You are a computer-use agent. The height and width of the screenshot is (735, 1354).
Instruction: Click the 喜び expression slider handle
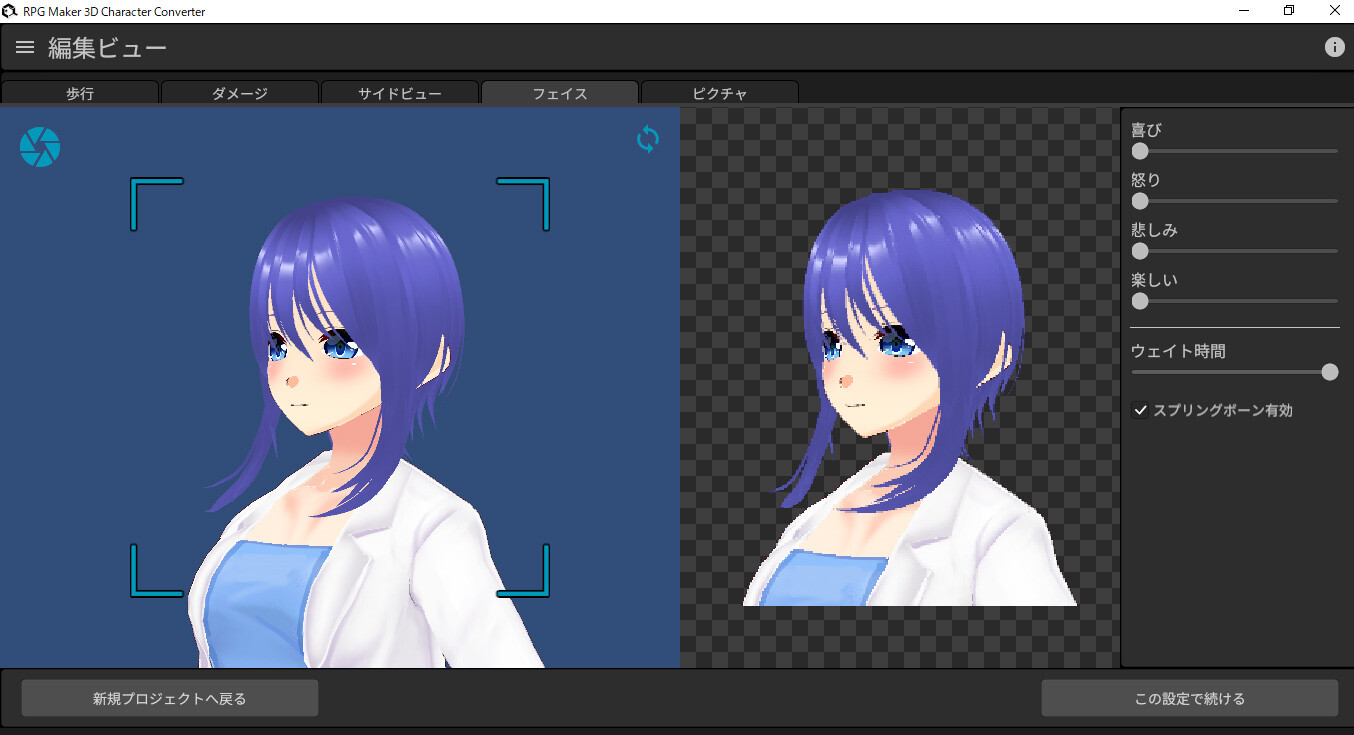point(1139,151)
